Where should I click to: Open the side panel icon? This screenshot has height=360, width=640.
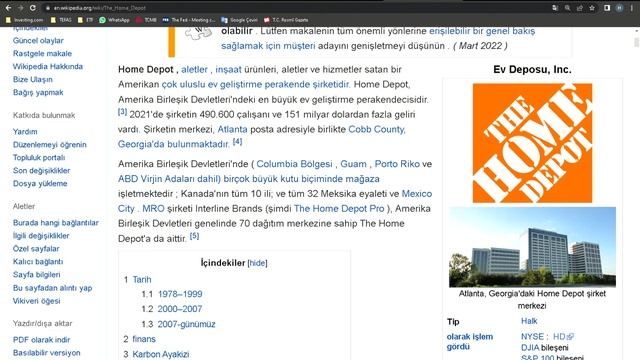[x=607, y=8]
